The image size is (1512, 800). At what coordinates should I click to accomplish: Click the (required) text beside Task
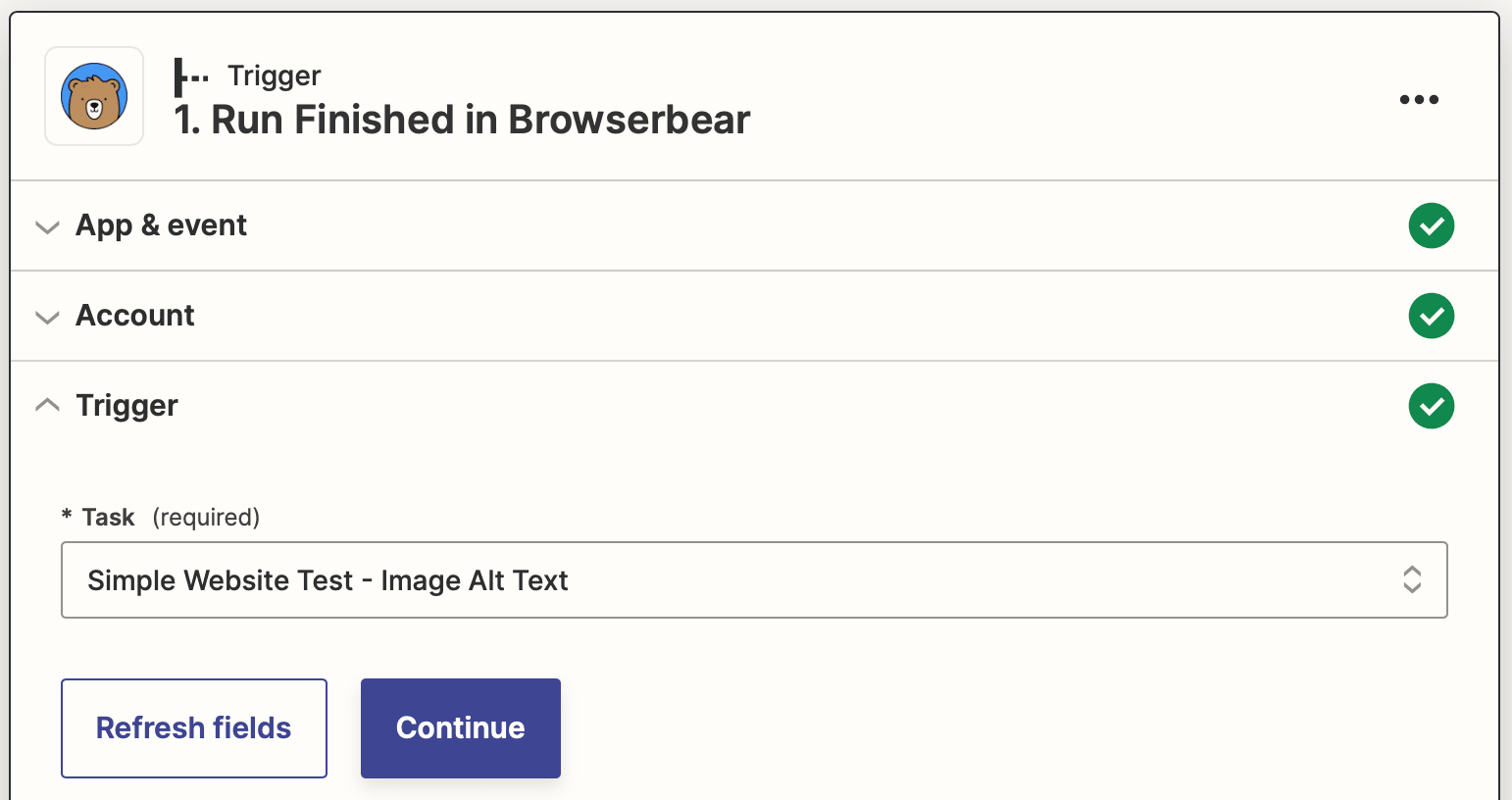coord(206,518)
